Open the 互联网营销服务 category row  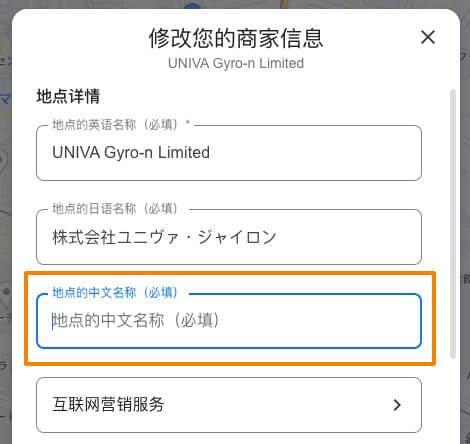[229, 405]
